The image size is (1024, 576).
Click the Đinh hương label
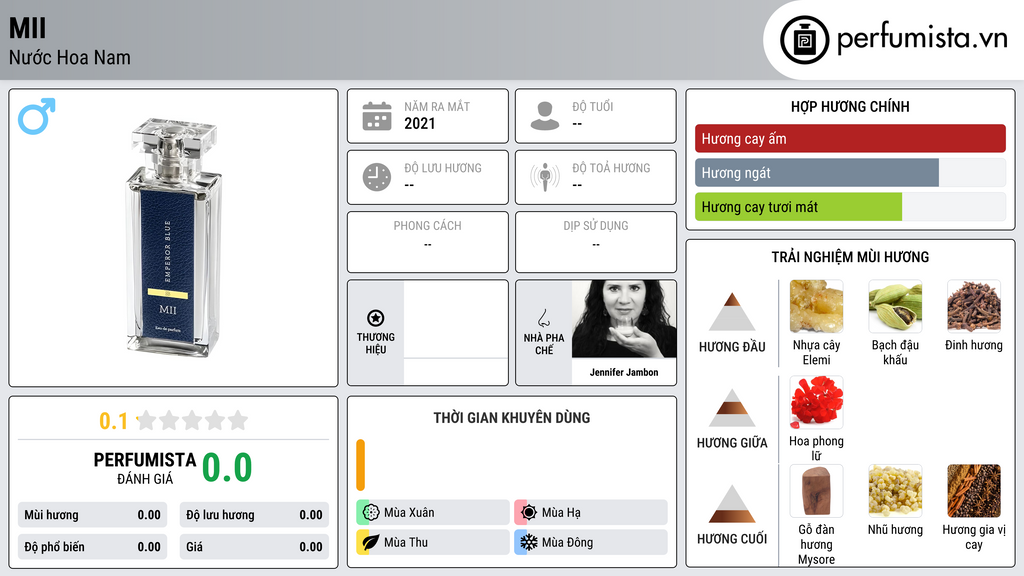pyautogui.click(x=974, y=345)
